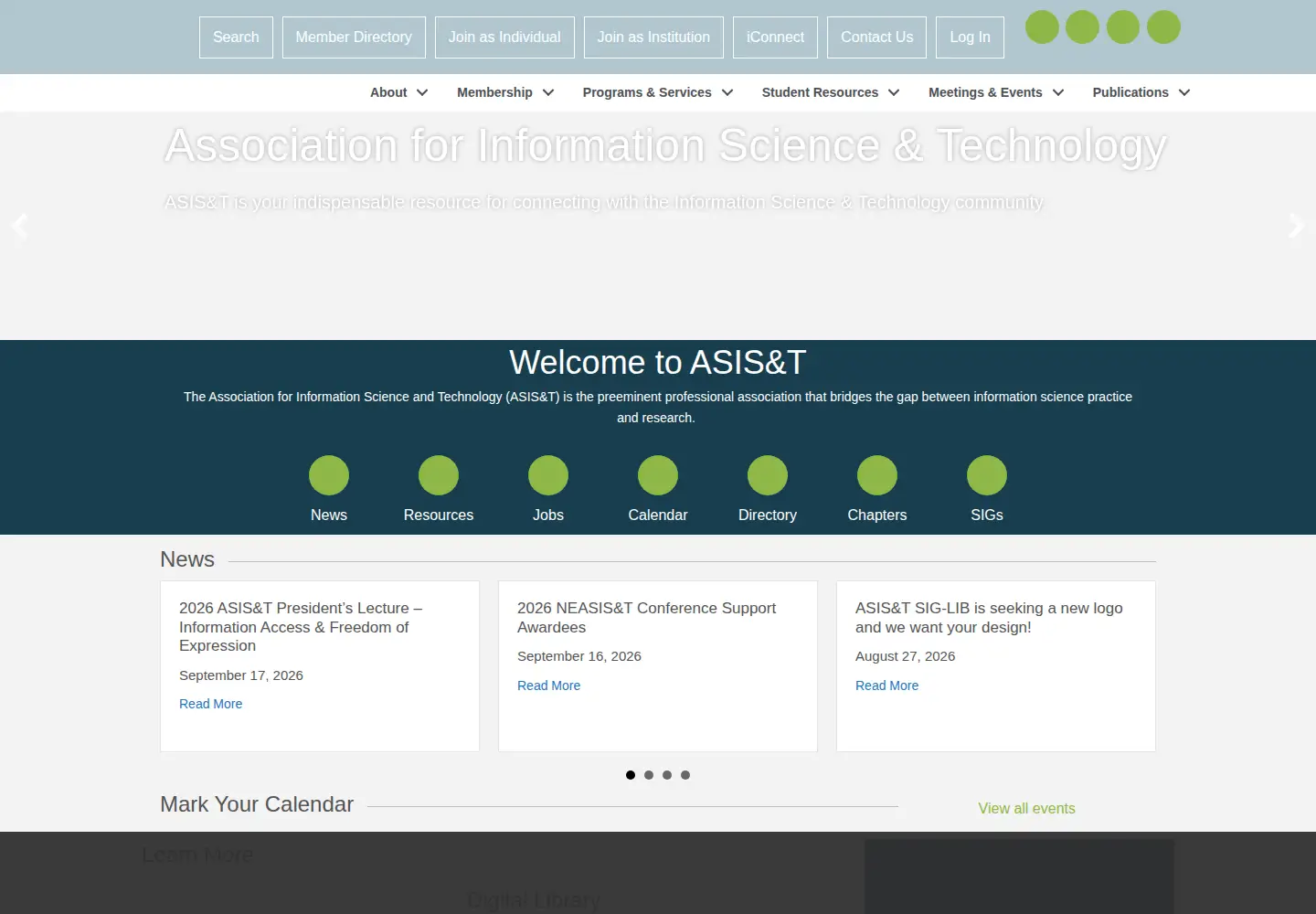Click Join as Institution button

coord(653,37)
